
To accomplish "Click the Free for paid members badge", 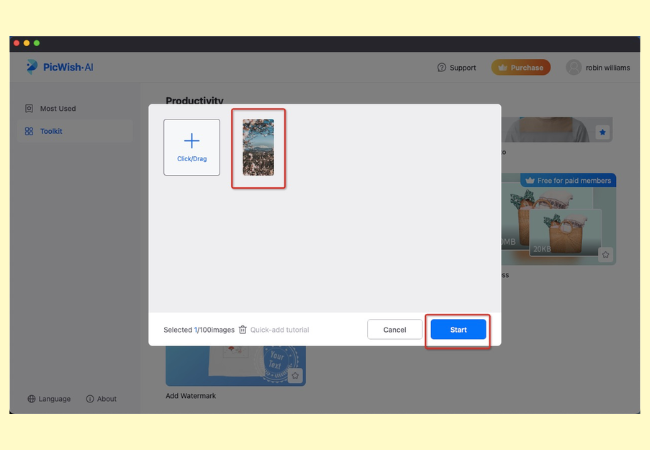I will pyautogui.click(x=567, y=180).
